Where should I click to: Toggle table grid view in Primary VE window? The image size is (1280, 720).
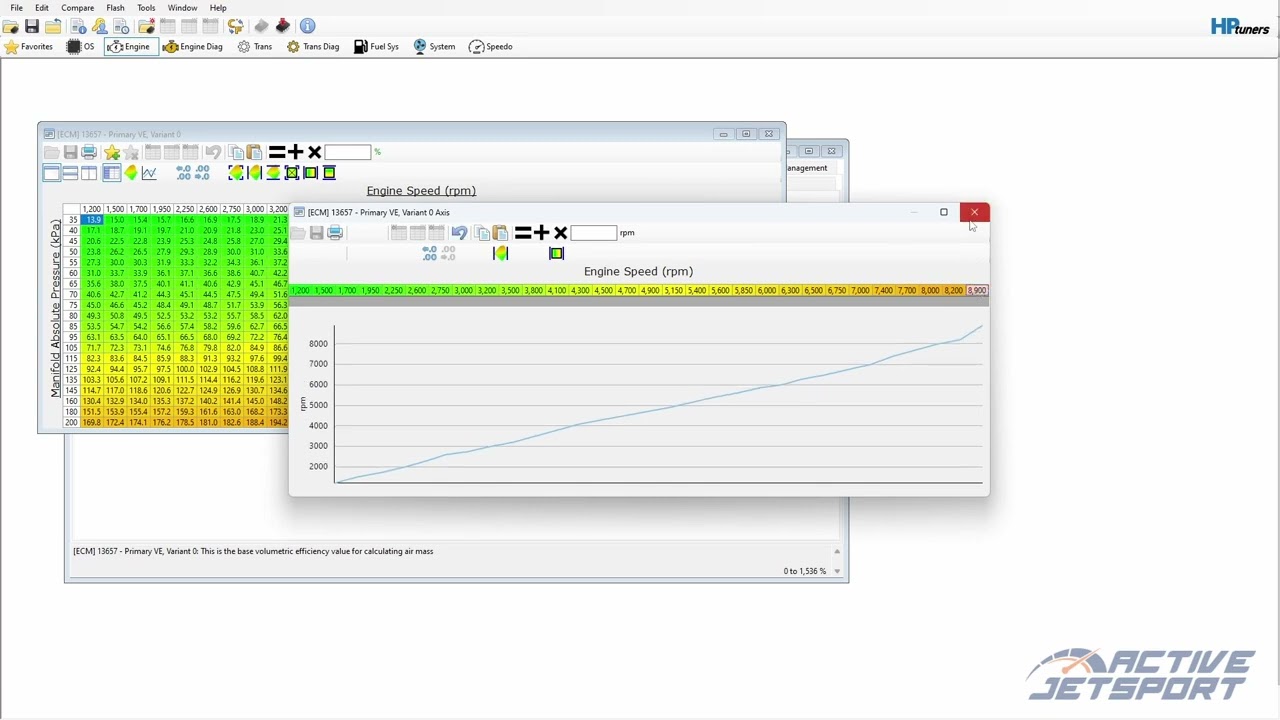click(111, 173)
